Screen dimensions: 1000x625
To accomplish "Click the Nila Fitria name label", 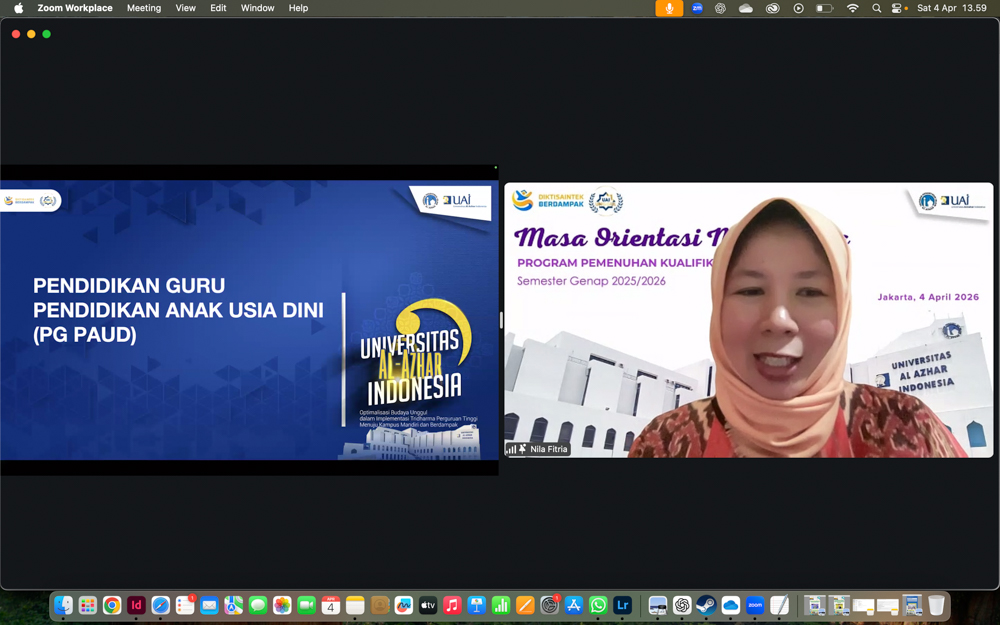I will tap(548, 449).
